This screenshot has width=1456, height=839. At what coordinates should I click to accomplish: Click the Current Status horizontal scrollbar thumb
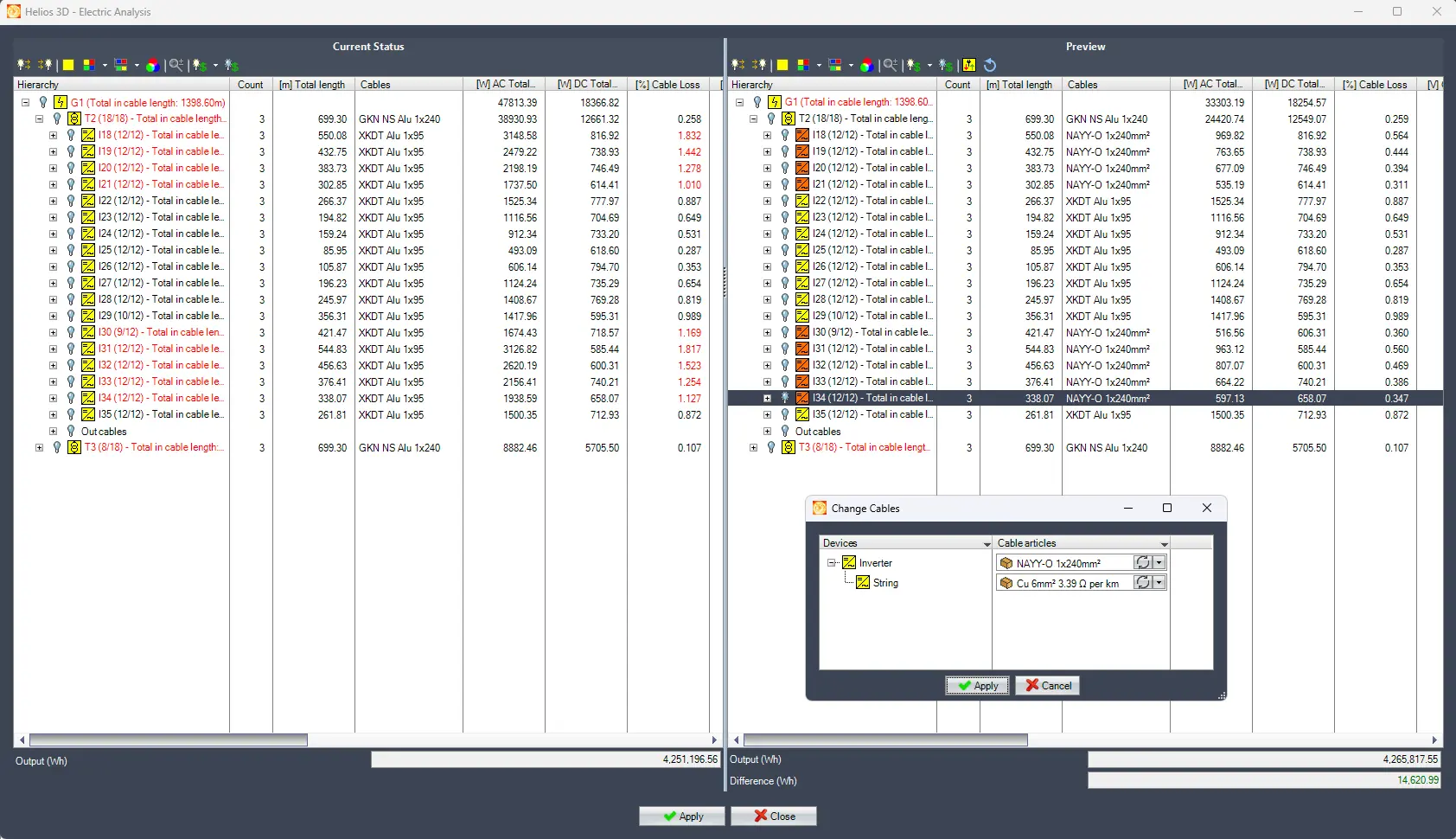[x=169, y=740]
